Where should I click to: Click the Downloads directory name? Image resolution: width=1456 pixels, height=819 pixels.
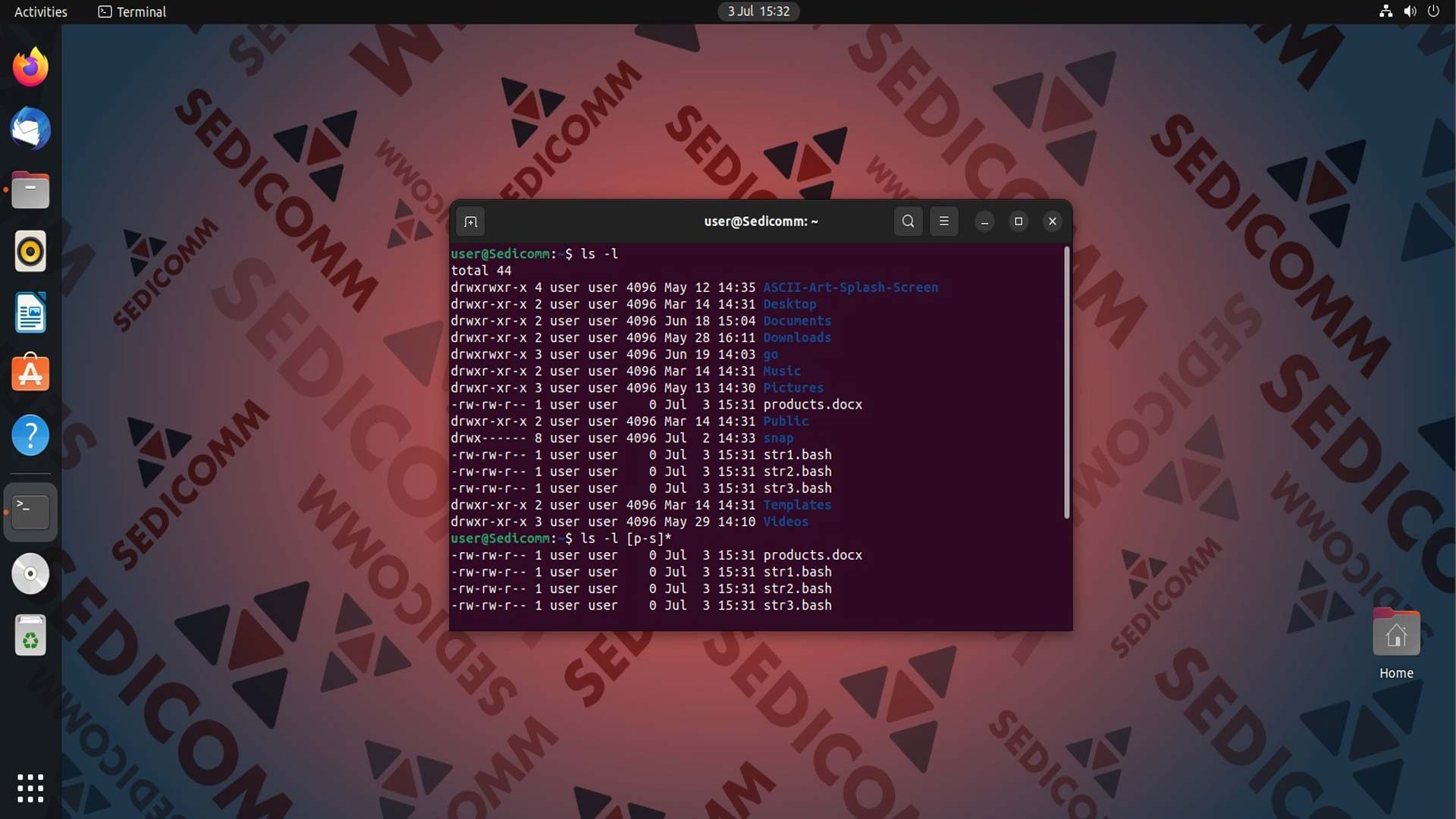797,337
